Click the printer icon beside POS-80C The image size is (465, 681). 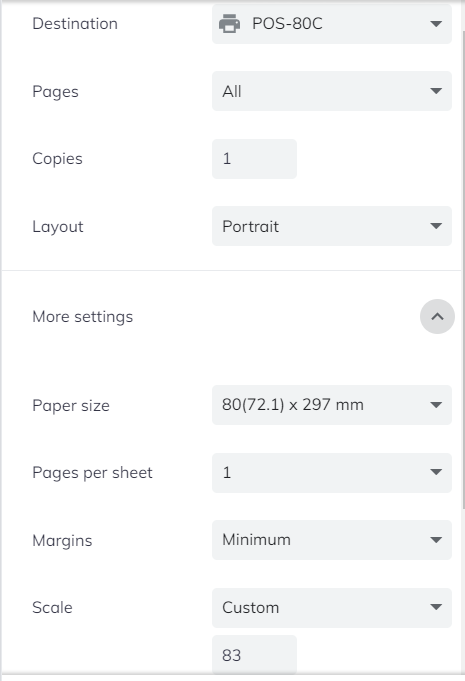229,23
